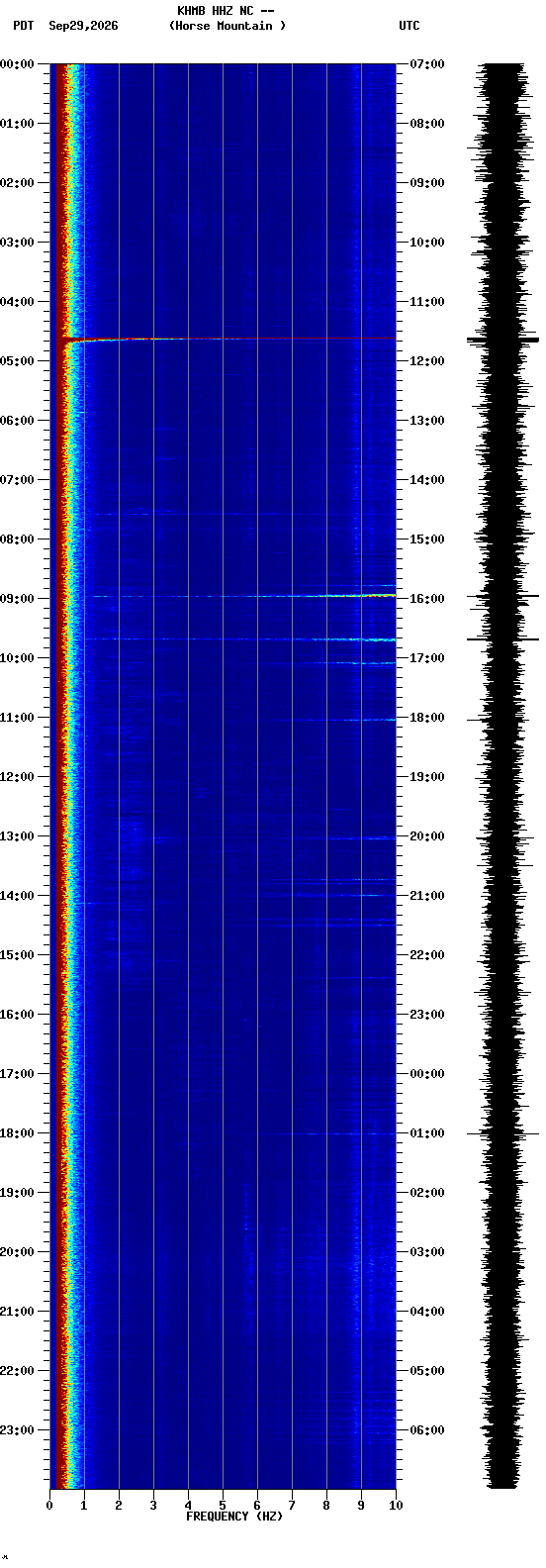Image resolution: width=546 pixels, height=1568 pixels.
Task: Click the 'PDT' timezone label
Action: coord(23,26)
